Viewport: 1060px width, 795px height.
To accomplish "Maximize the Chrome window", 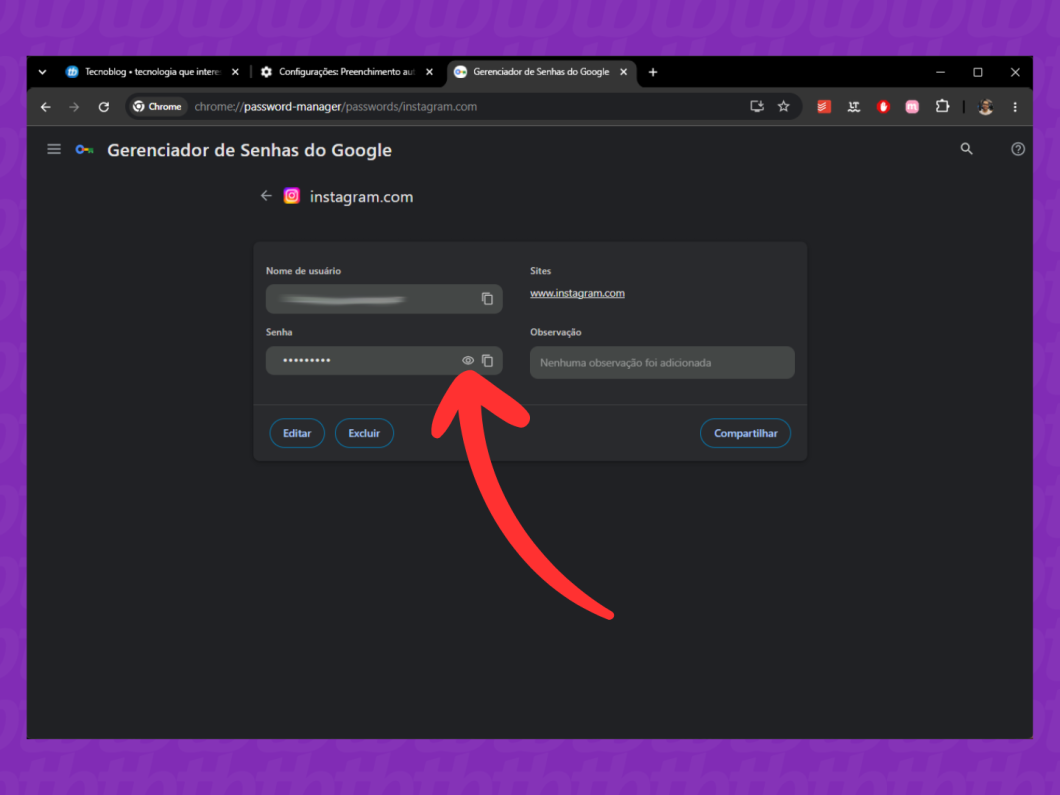I will pyautogui.click(x=978, y=72).
